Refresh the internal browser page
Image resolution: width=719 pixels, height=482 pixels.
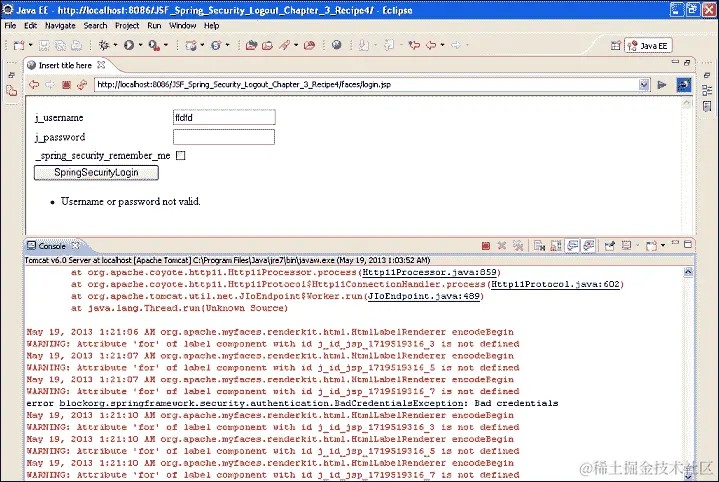click(x=82, y=84)
